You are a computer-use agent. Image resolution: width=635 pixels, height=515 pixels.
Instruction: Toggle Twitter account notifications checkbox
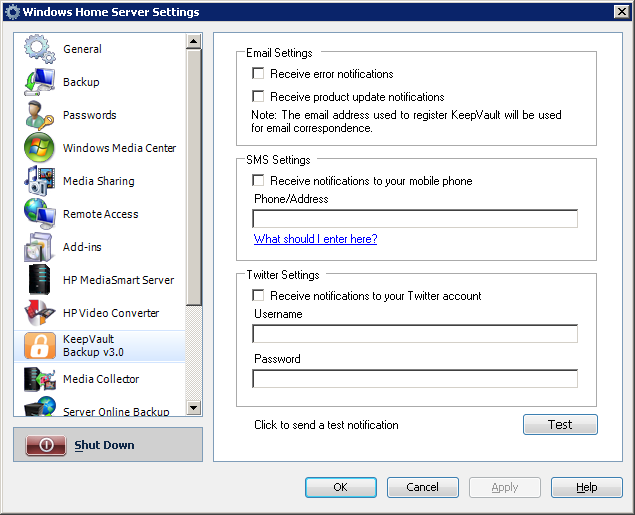pos(258,295)
